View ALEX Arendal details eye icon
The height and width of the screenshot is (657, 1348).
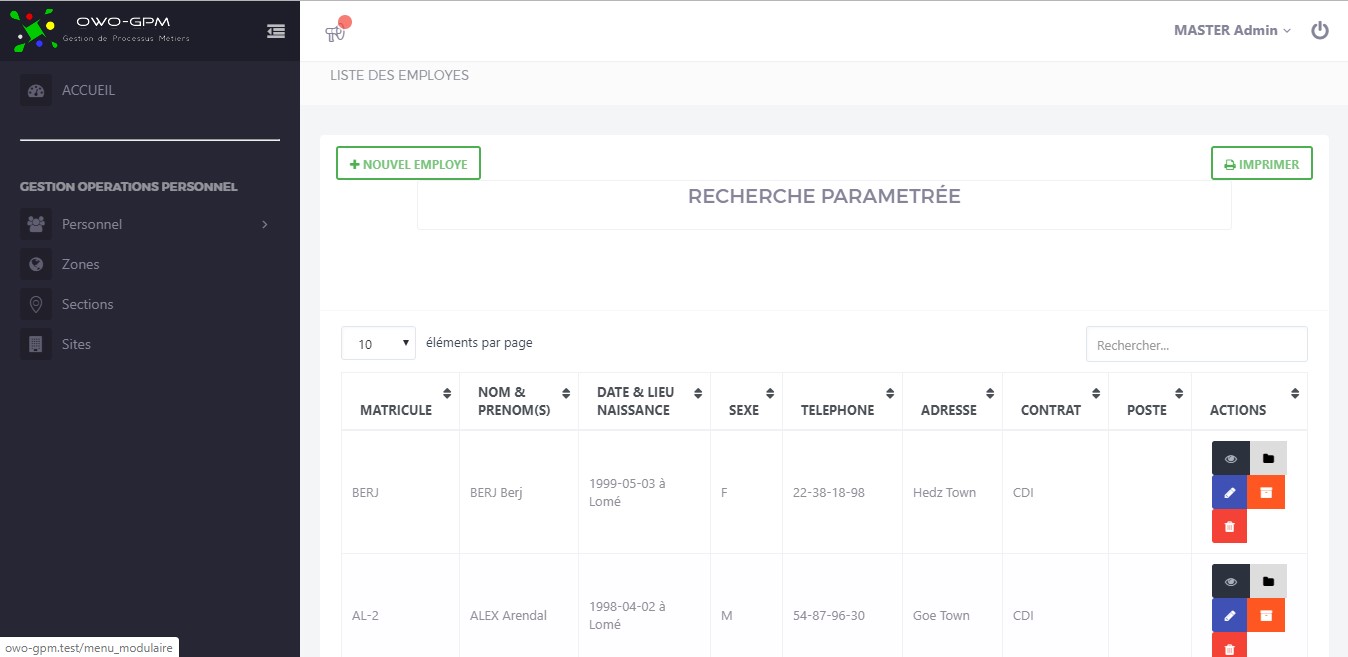click(1230, 581)
